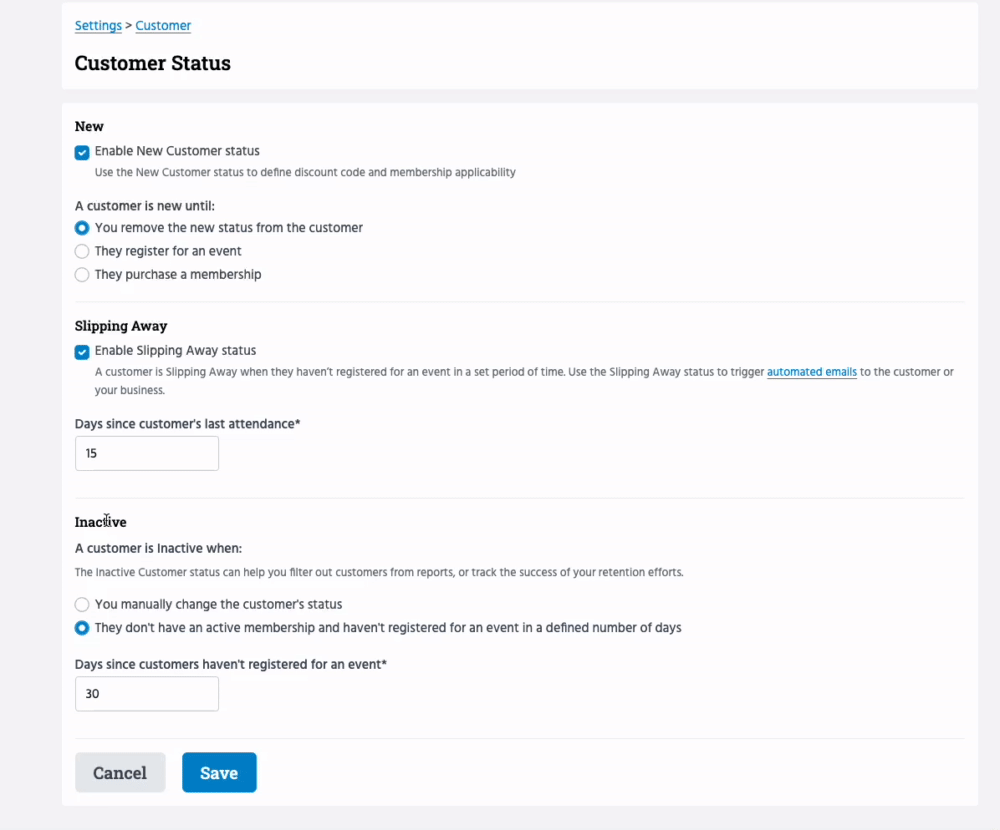Select 'They purchase a membership' radio option
Screen dimensions: 1000x830
tap(82, 274)
